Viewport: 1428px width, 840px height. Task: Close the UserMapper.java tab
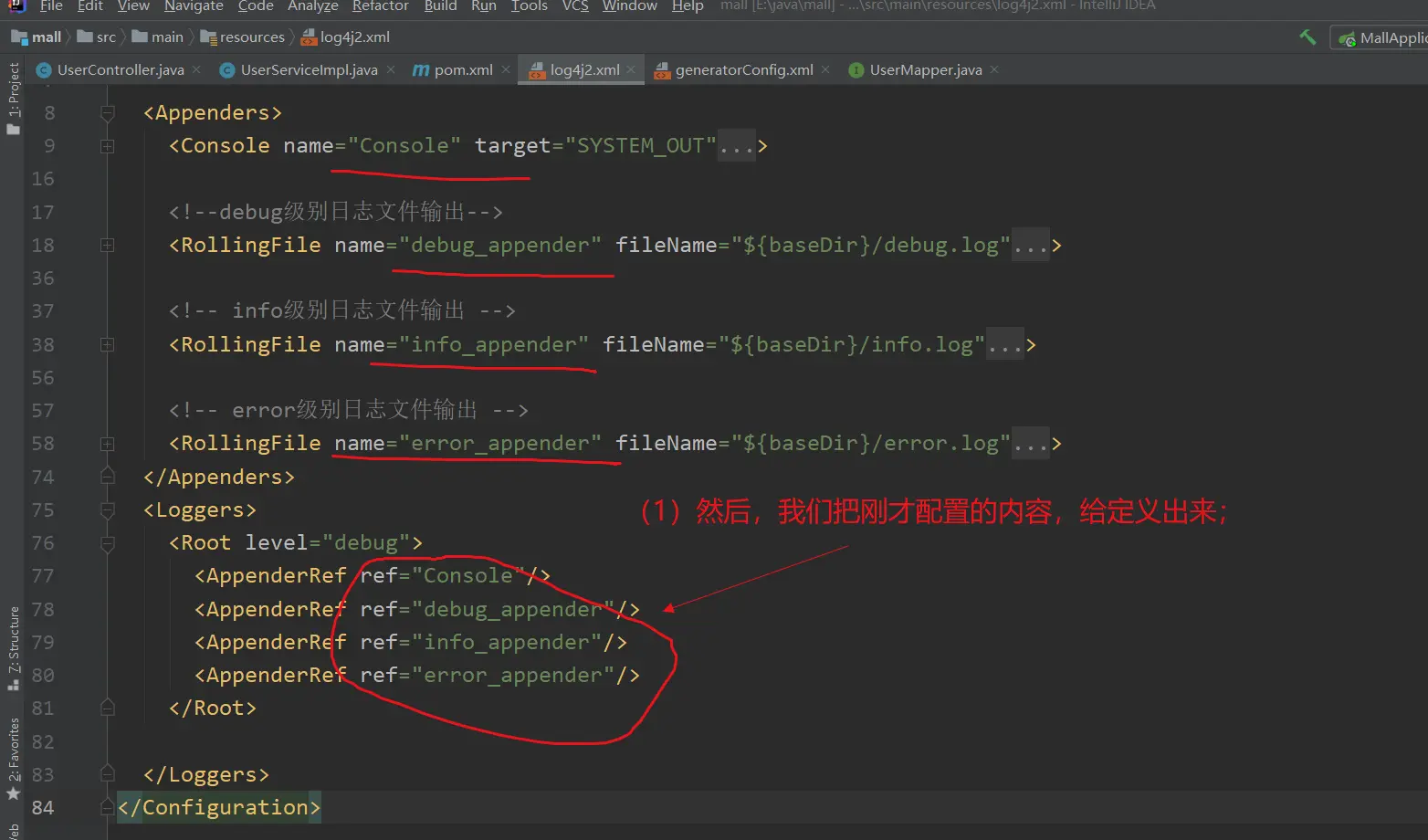(994, 70)
